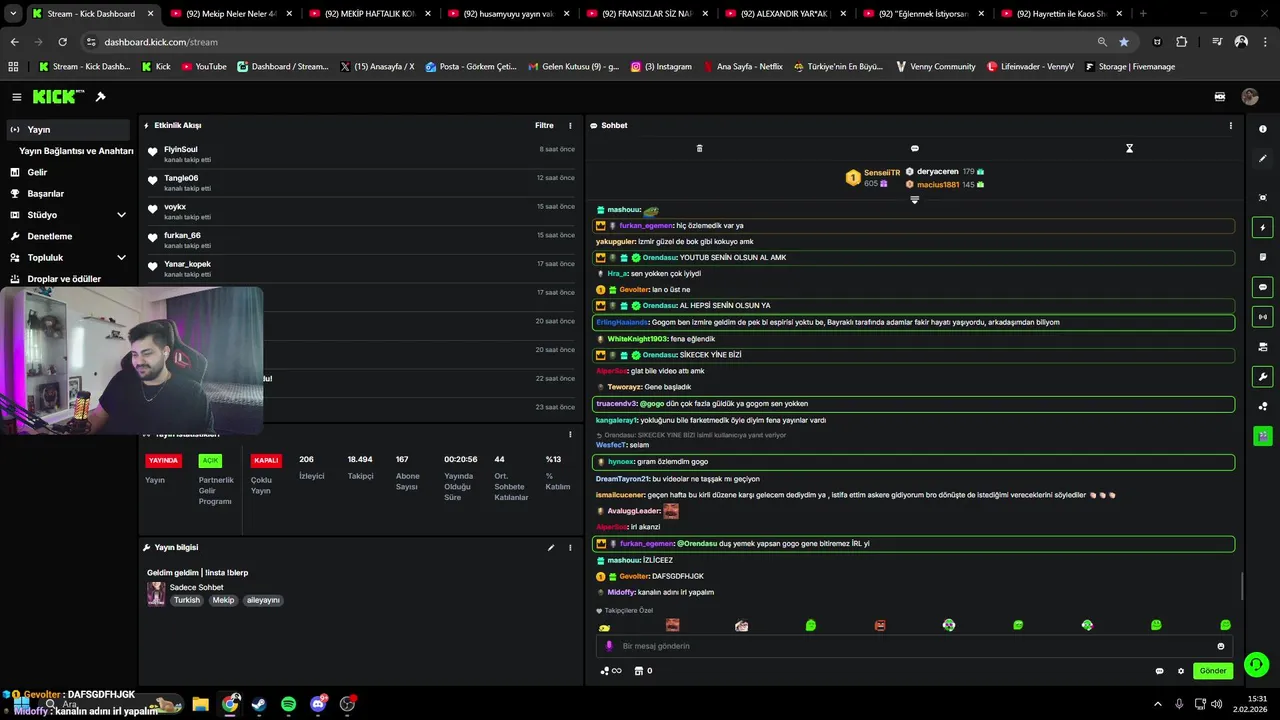Click pencil icon in right sidebar
Screen dimensions: 1280x720
(1263, 158)
